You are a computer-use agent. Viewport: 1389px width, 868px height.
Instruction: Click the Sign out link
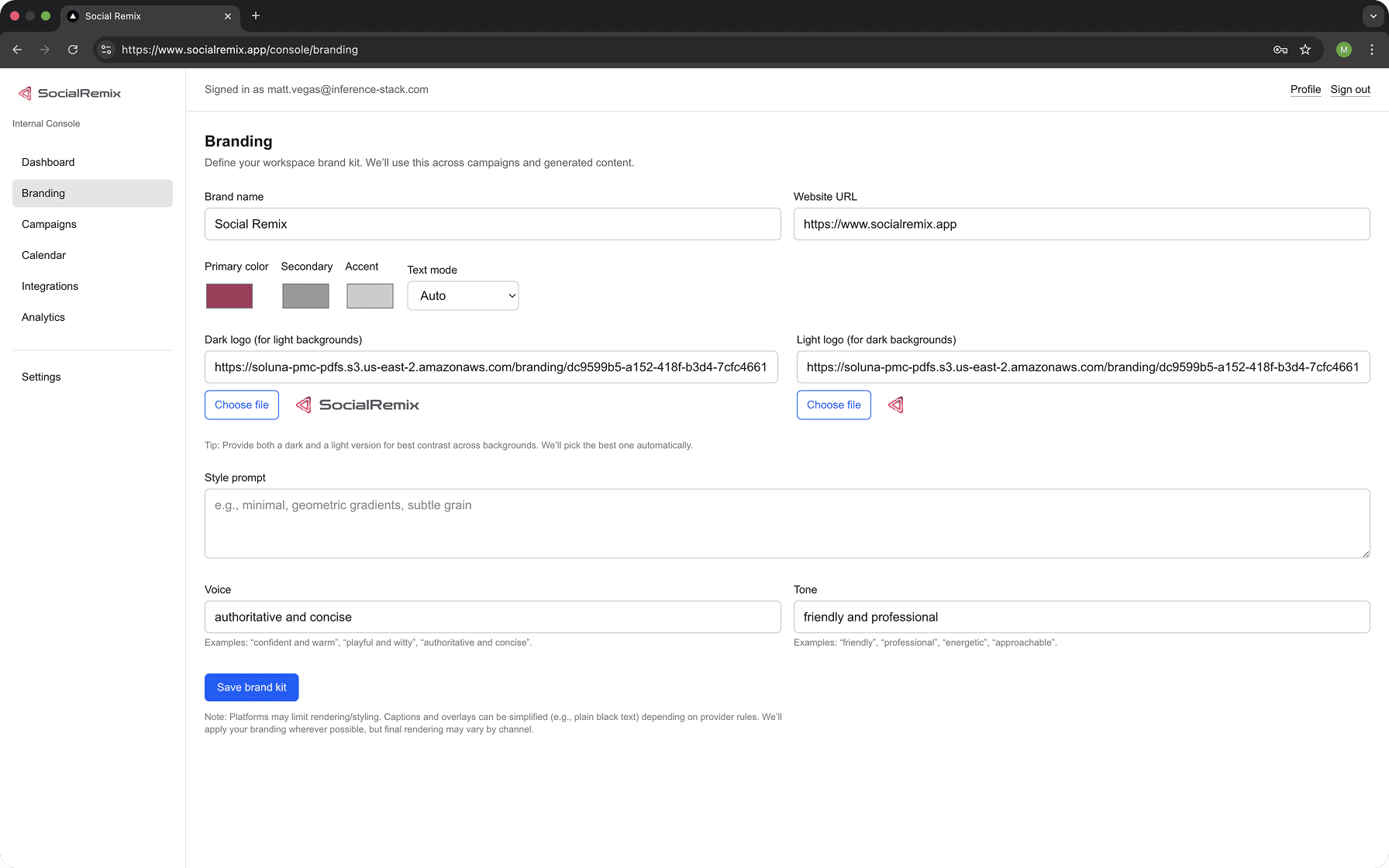click(x=1350, y=90)
